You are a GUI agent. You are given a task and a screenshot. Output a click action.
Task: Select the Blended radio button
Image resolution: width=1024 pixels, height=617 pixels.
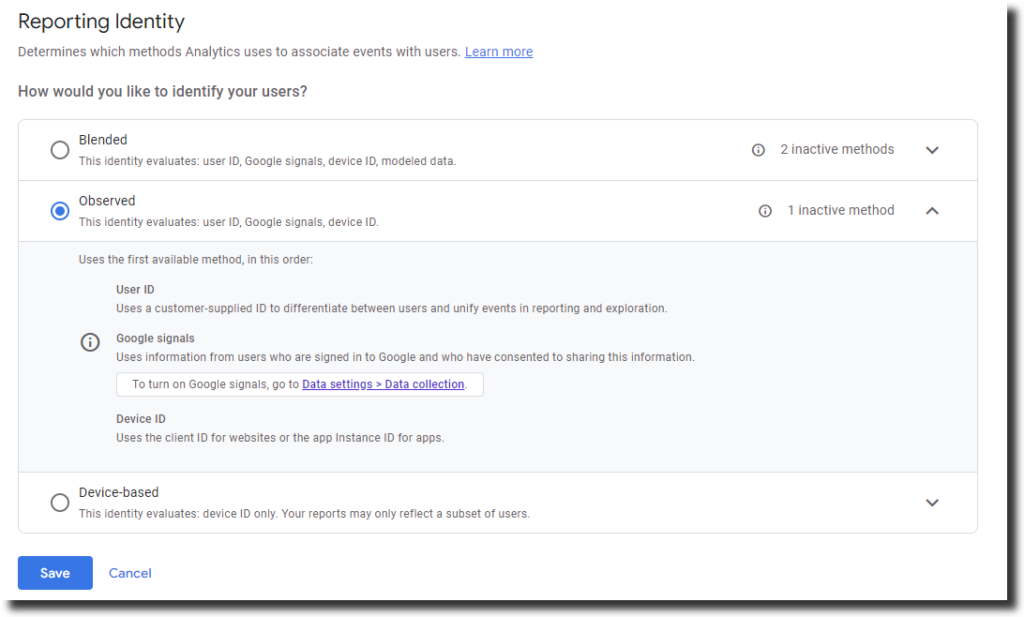click(60, 150)
